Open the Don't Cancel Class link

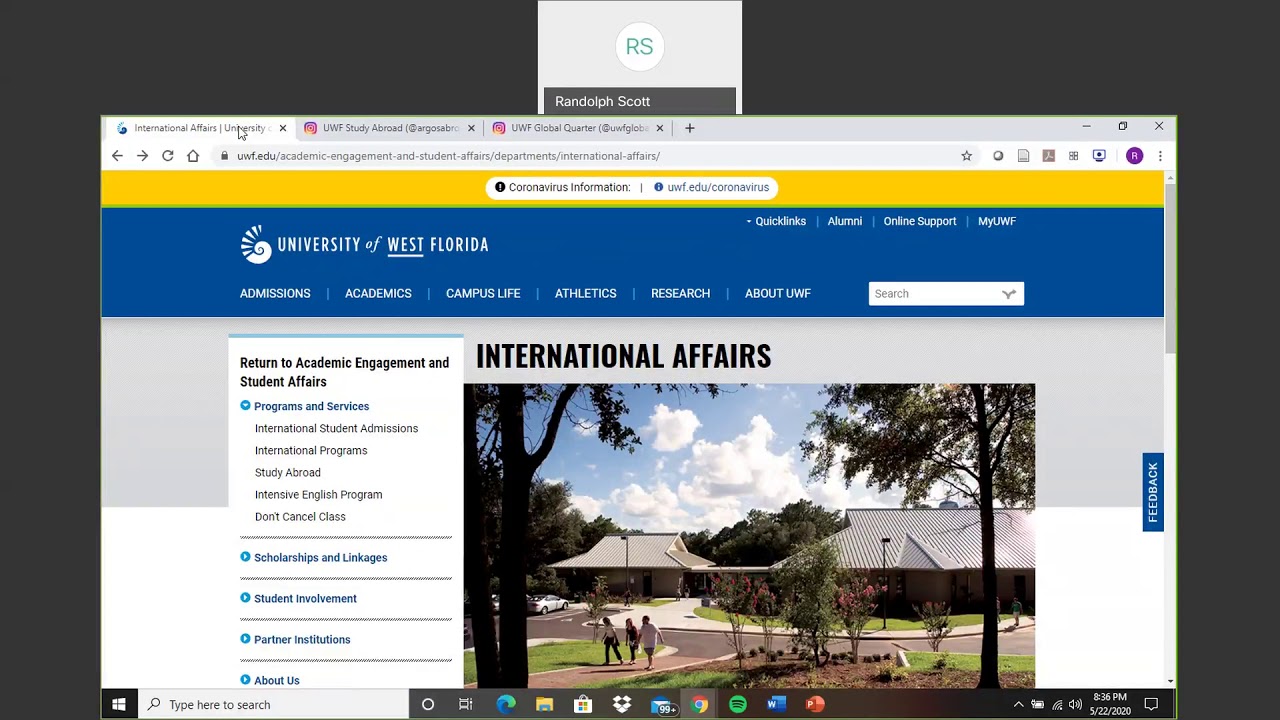(x=300, y=516)
